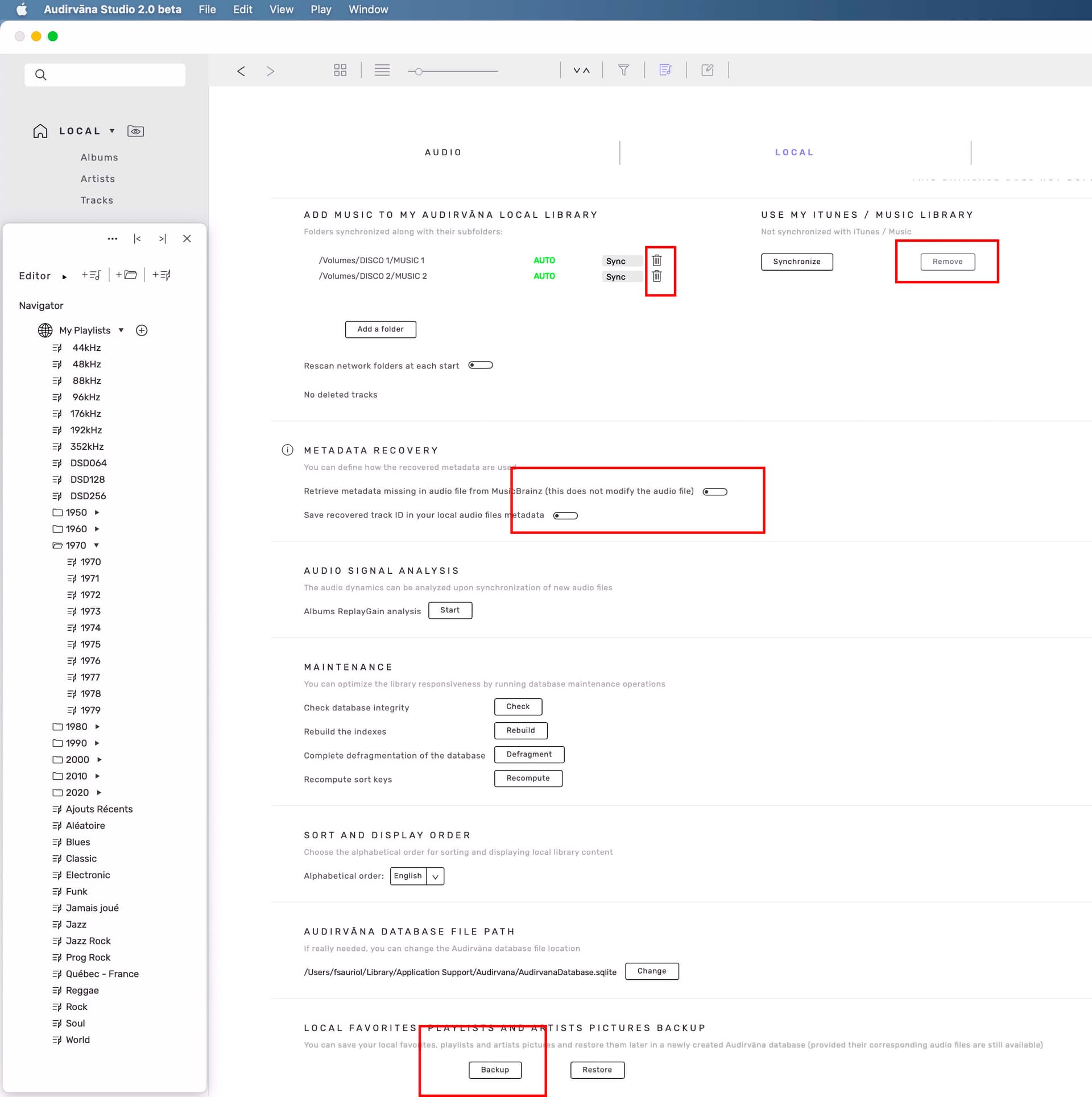The height and width of the screenshot is (1097, 1092).
Task: Open the Play menu
Action: [x=321, y=10]
